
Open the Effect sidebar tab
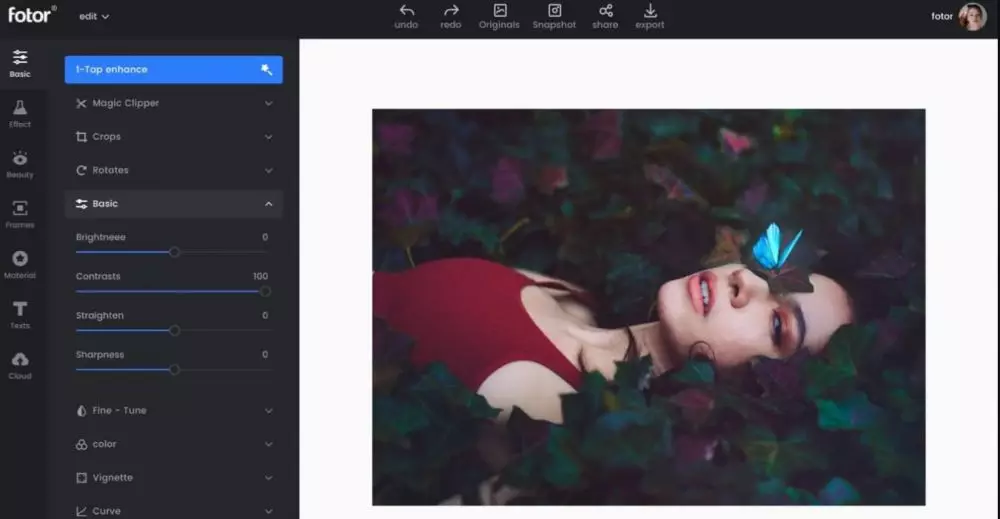(20, 114)
